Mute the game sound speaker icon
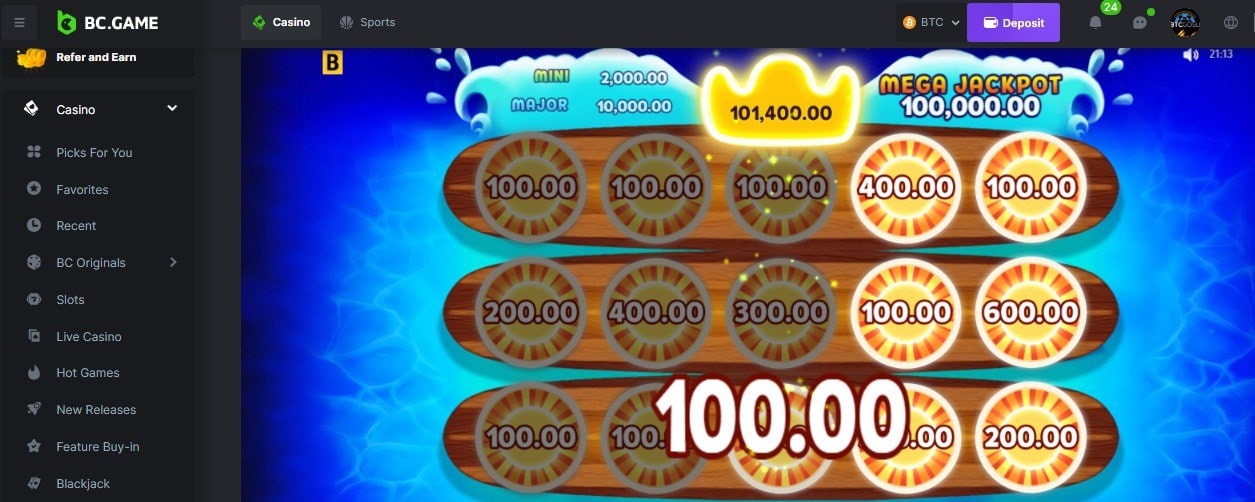The width and height of the screenshot is (1255, 502). coord(1190,55)
